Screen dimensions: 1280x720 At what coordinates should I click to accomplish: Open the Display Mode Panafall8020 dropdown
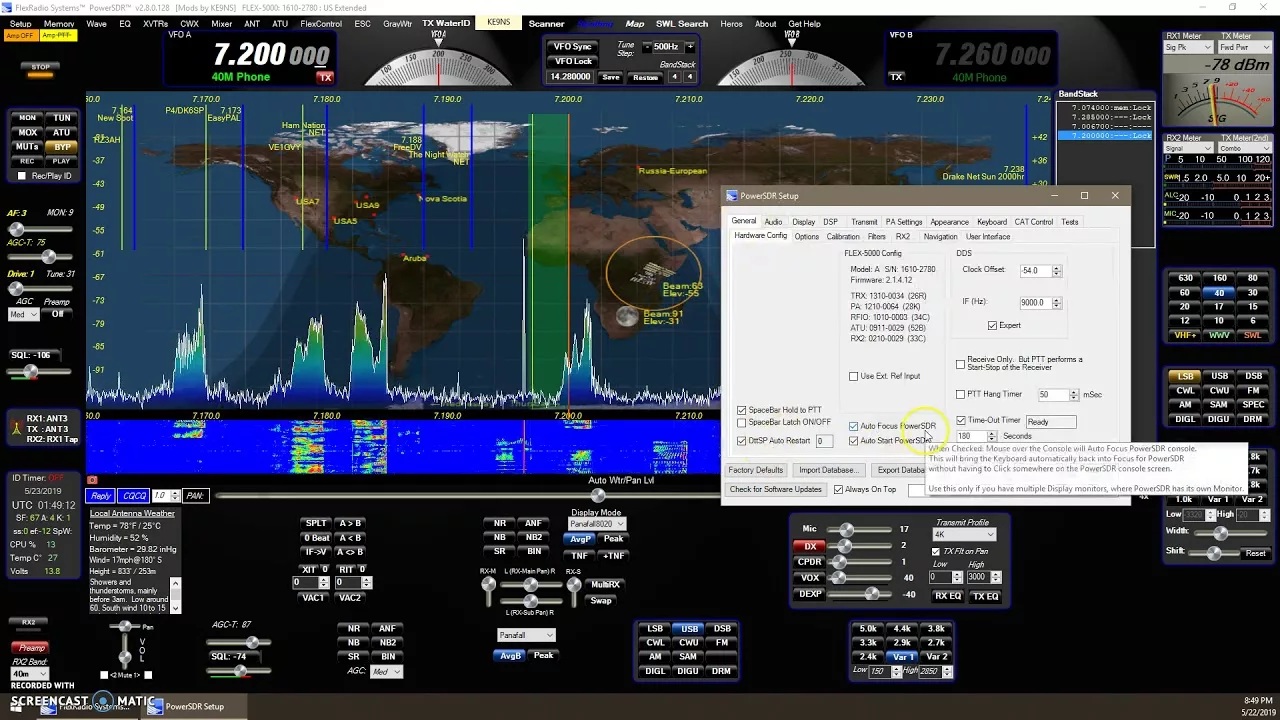point(597,524)
